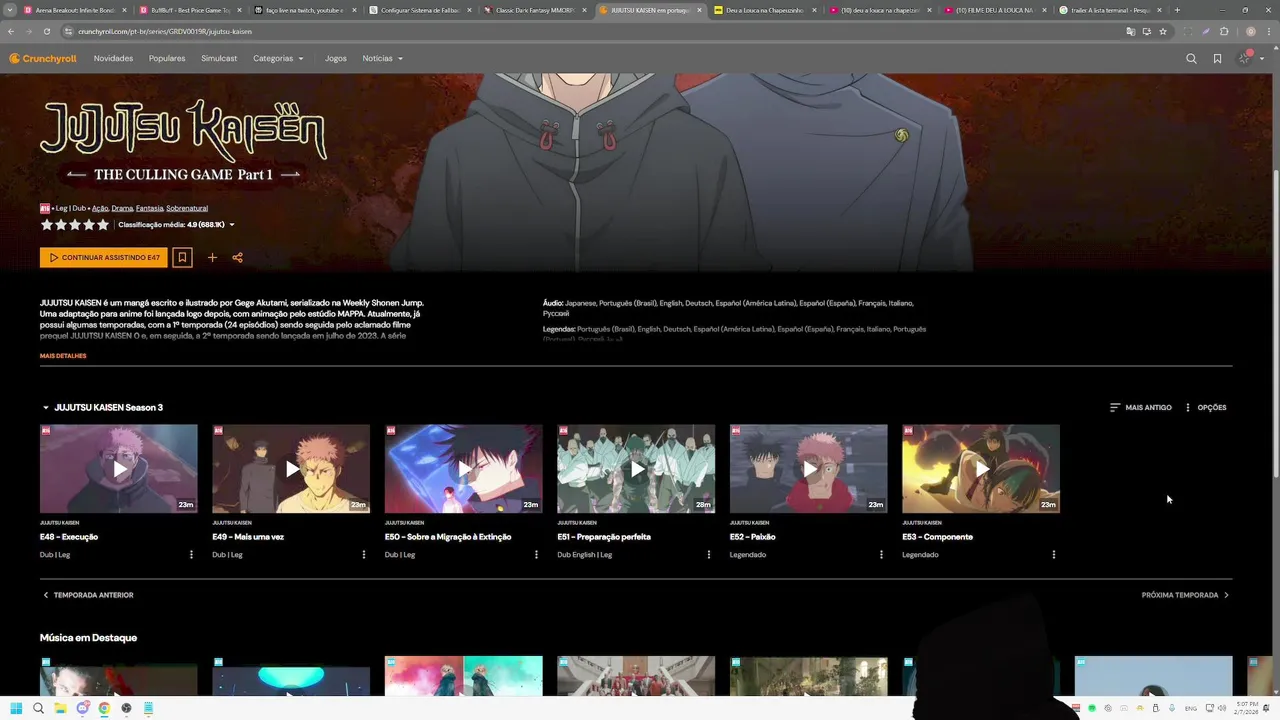Click the plus add-to-list icon
This screenshot has width=1280, height=720.
(x=212, y=258)
